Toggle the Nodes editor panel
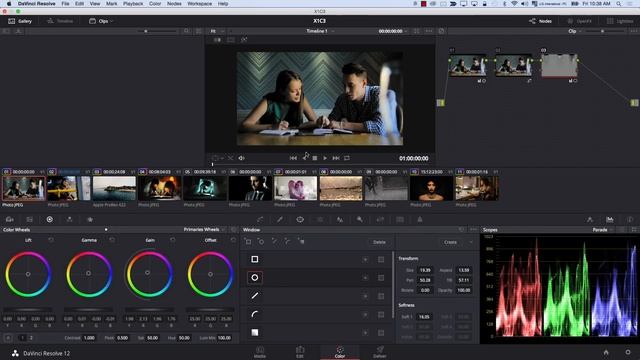The height and width of the screenshot is (360, 640). point(540,21)
